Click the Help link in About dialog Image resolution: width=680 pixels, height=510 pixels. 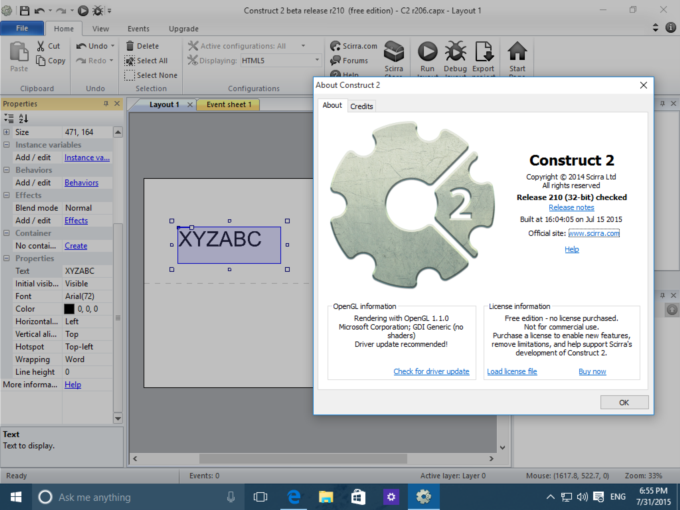[x=572, y=249]
